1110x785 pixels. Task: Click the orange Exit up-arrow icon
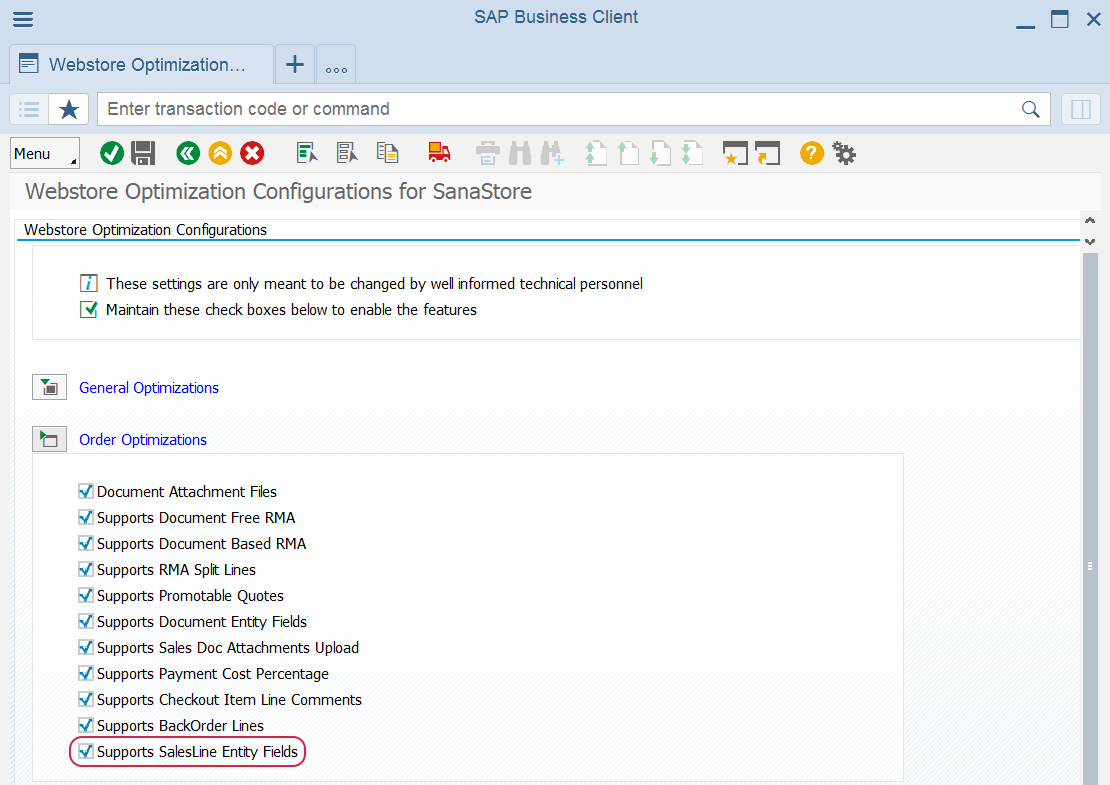220,153
